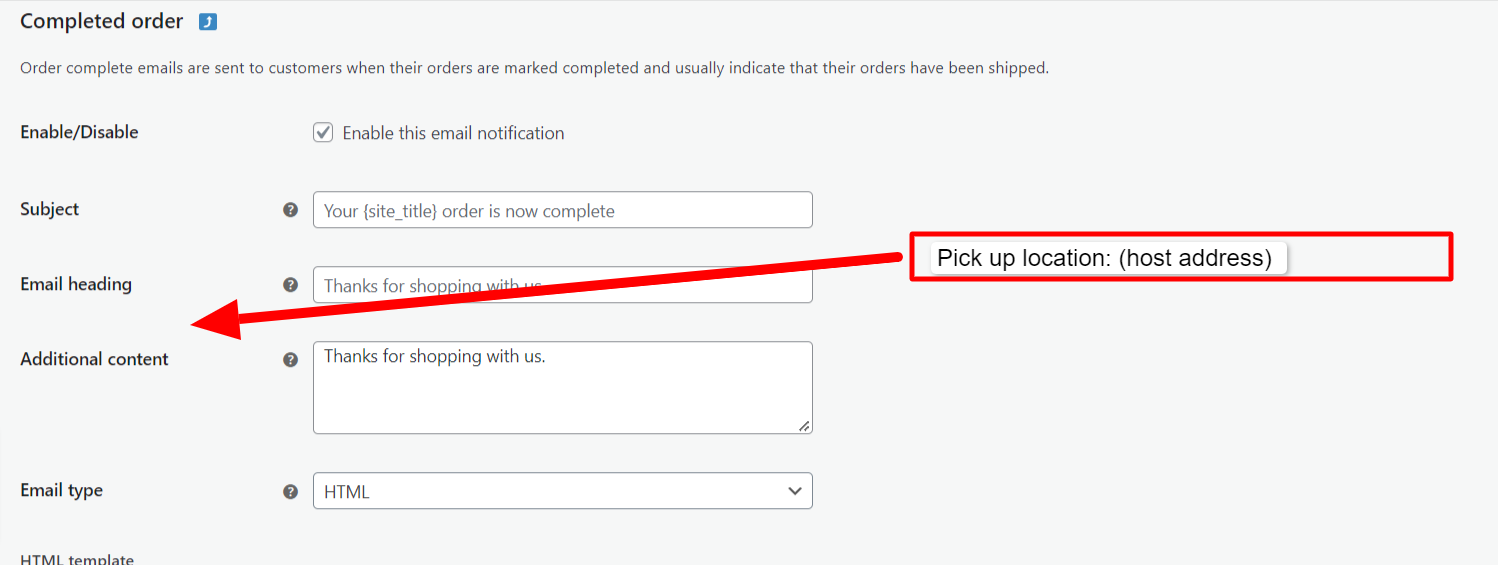Click the back arrow icon beside Completed order

tap(208, 22)
